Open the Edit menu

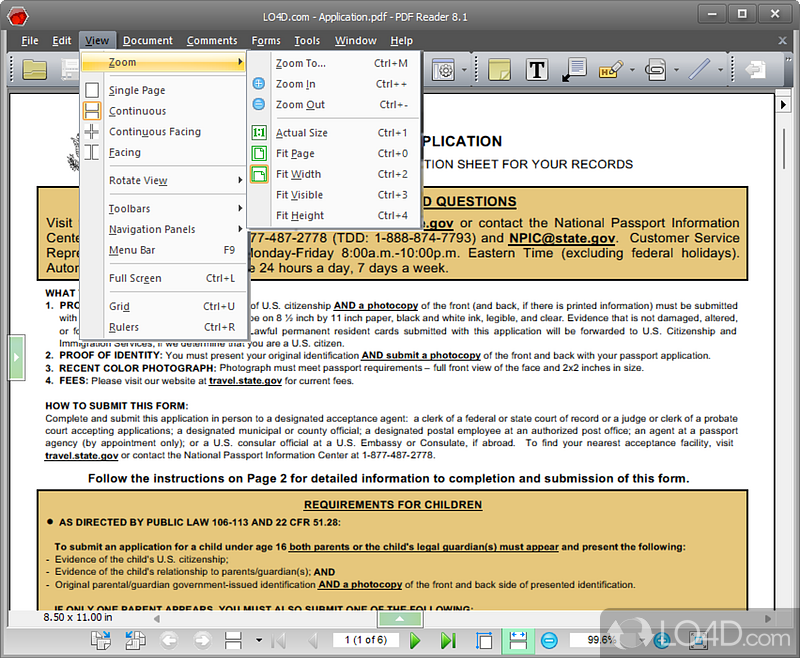coord(62,40)
